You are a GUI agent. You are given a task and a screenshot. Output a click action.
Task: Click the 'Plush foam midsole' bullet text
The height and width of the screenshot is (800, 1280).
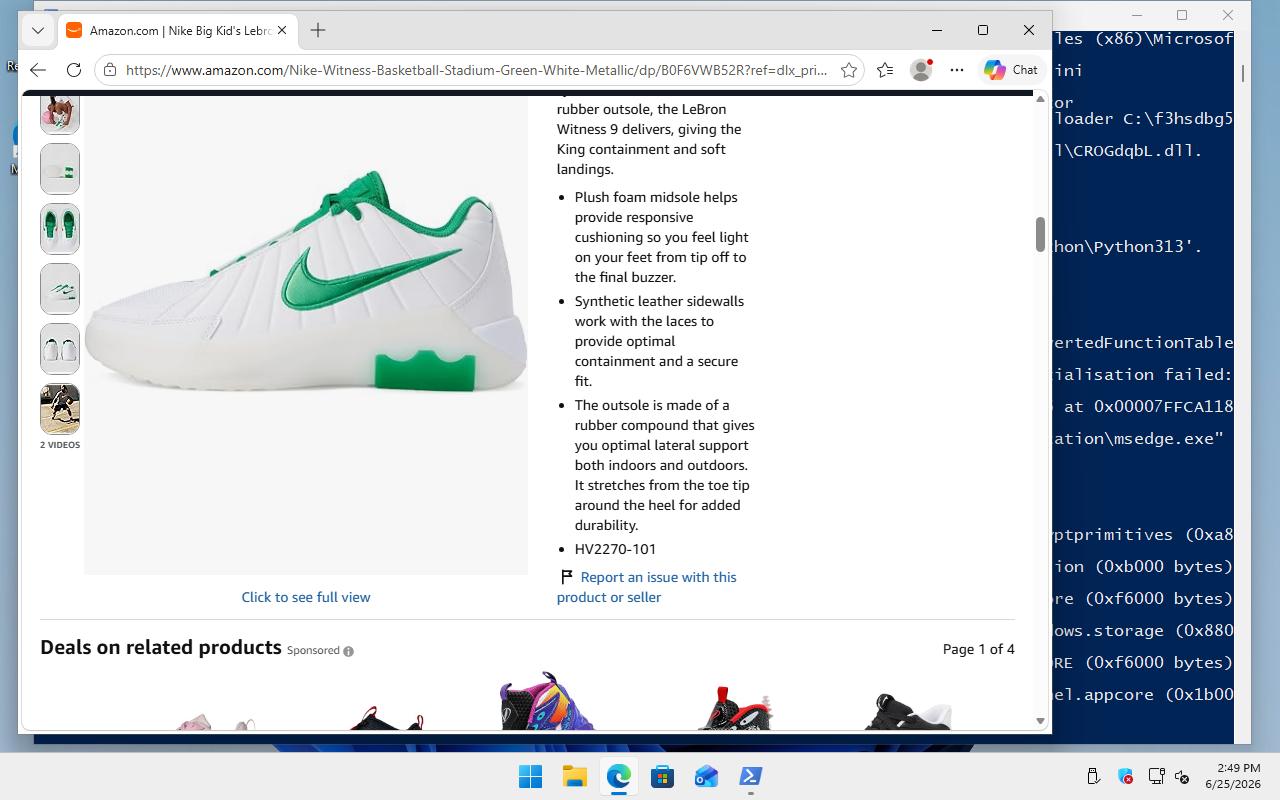coord(662,237)
